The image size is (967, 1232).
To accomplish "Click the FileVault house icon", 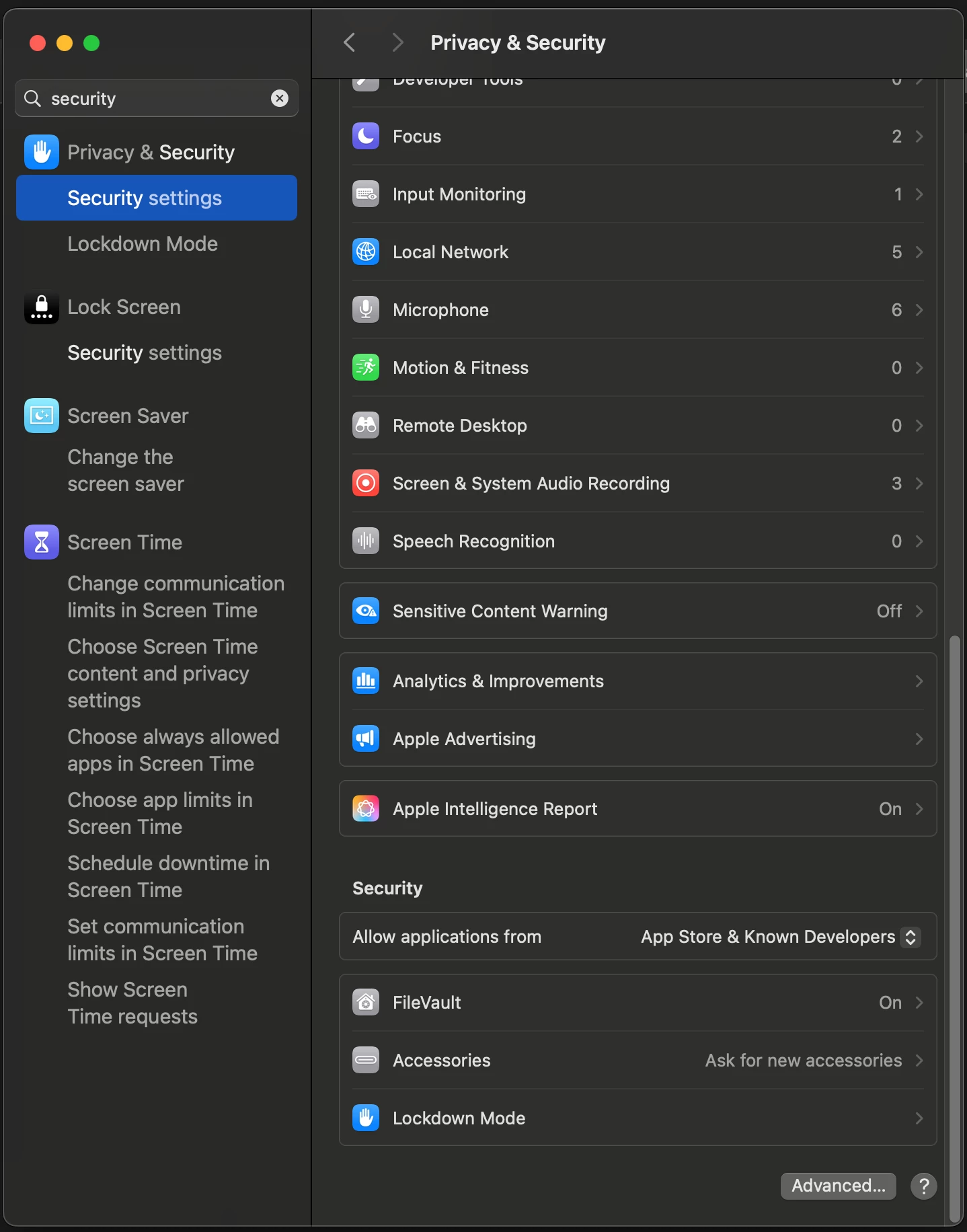I will pos(366,1003).
